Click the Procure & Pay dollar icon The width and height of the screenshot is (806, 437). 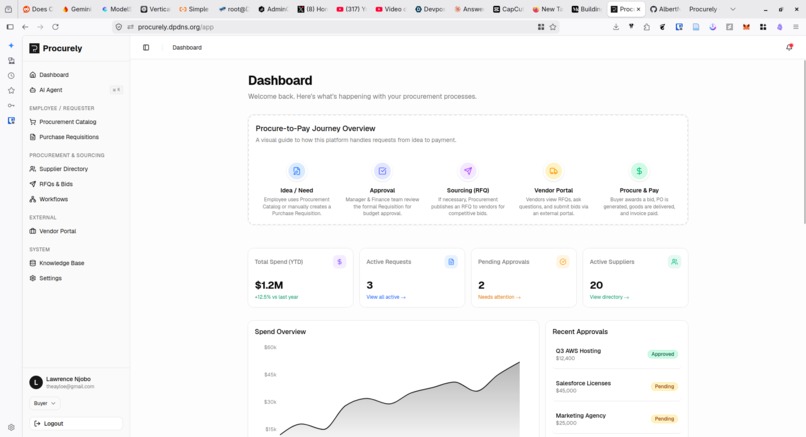click(639, 171)
